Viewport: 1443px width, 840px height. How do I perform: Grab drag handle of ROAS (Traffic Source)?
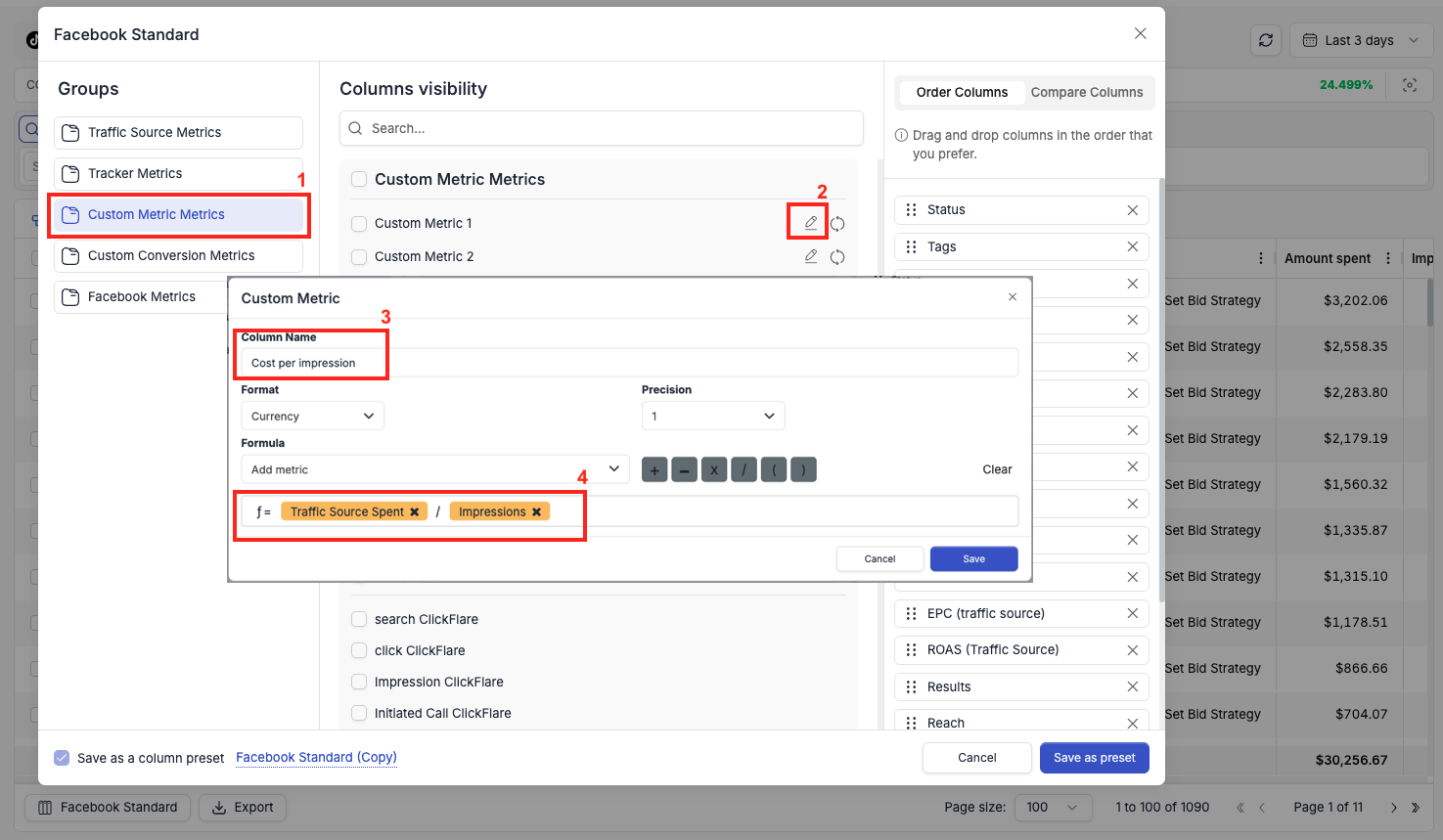[911, 649]
